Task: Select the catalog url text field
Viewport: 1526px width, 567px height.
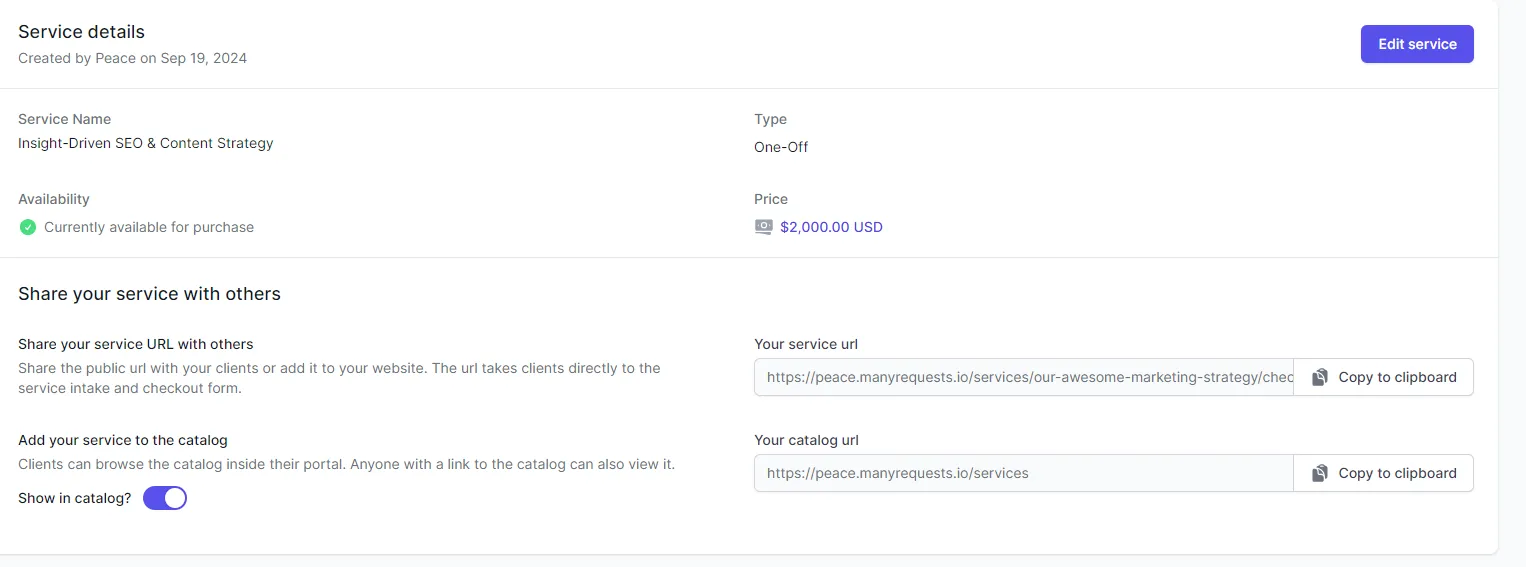Action: [x=1024, y=473]
